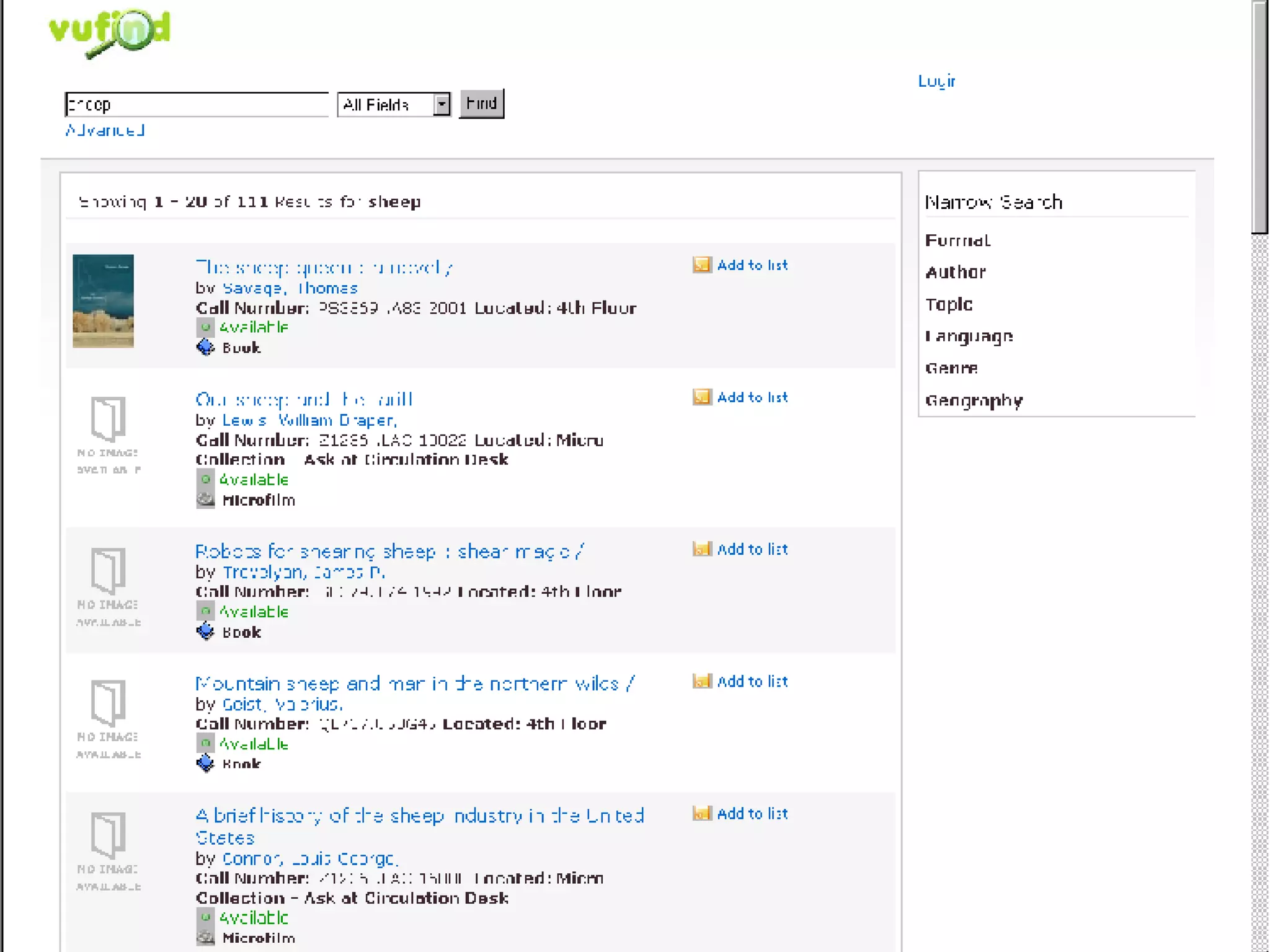Viewport: 1270px width, 952px height.
Task: Open the sheep queen book cover thumbnail
Action: point(103,301)
